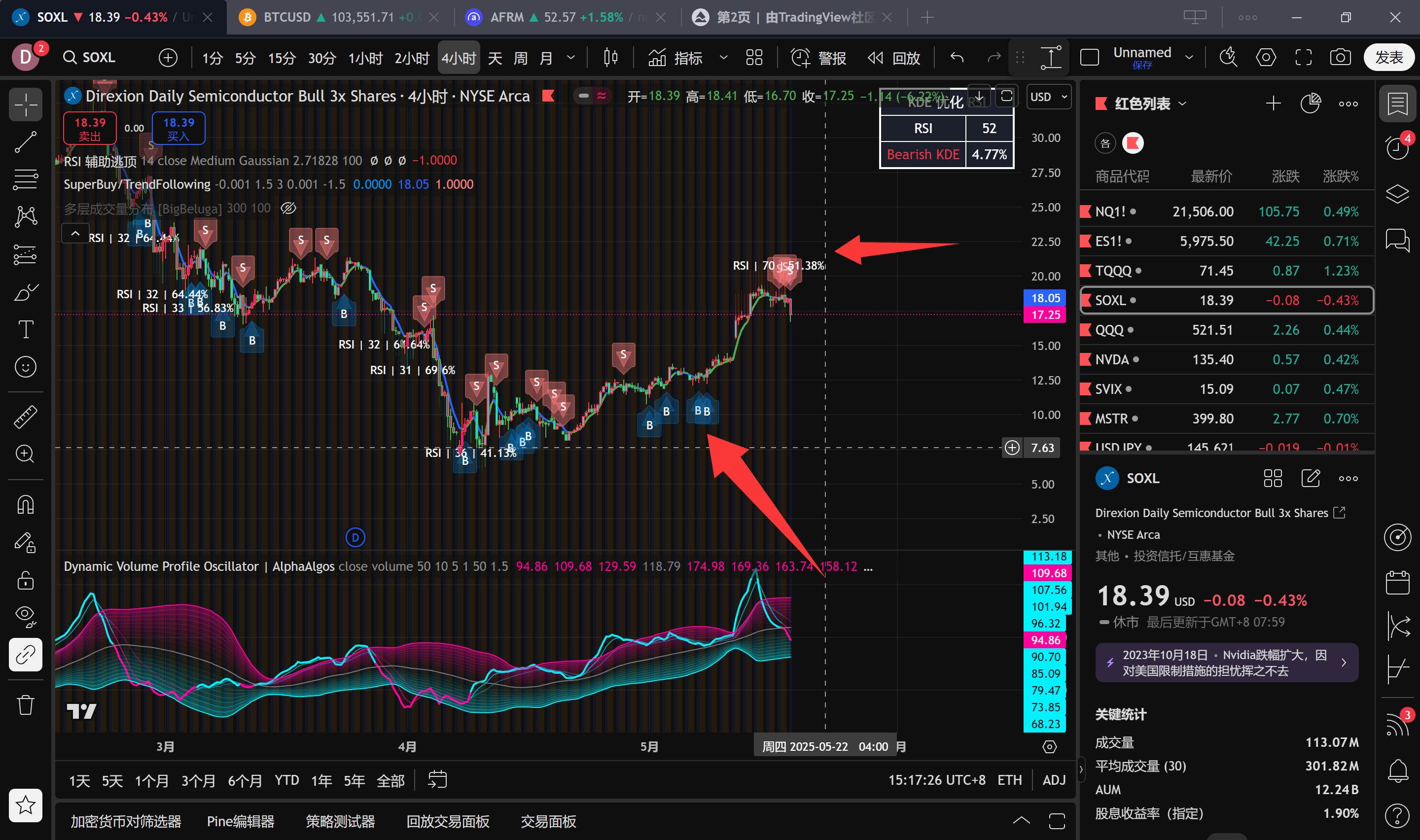Add a symbol to the watchlist
This screenshot has height=840, width=1420.
(x=1273, y=104)
